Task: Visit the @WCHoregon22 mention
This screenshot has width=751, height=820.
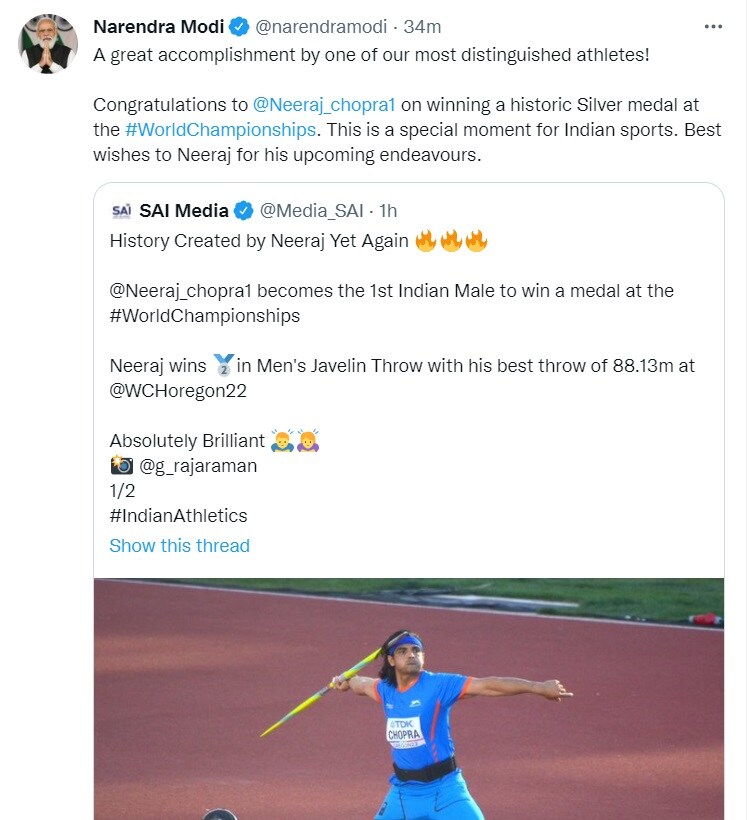Action: pos(177,391)
